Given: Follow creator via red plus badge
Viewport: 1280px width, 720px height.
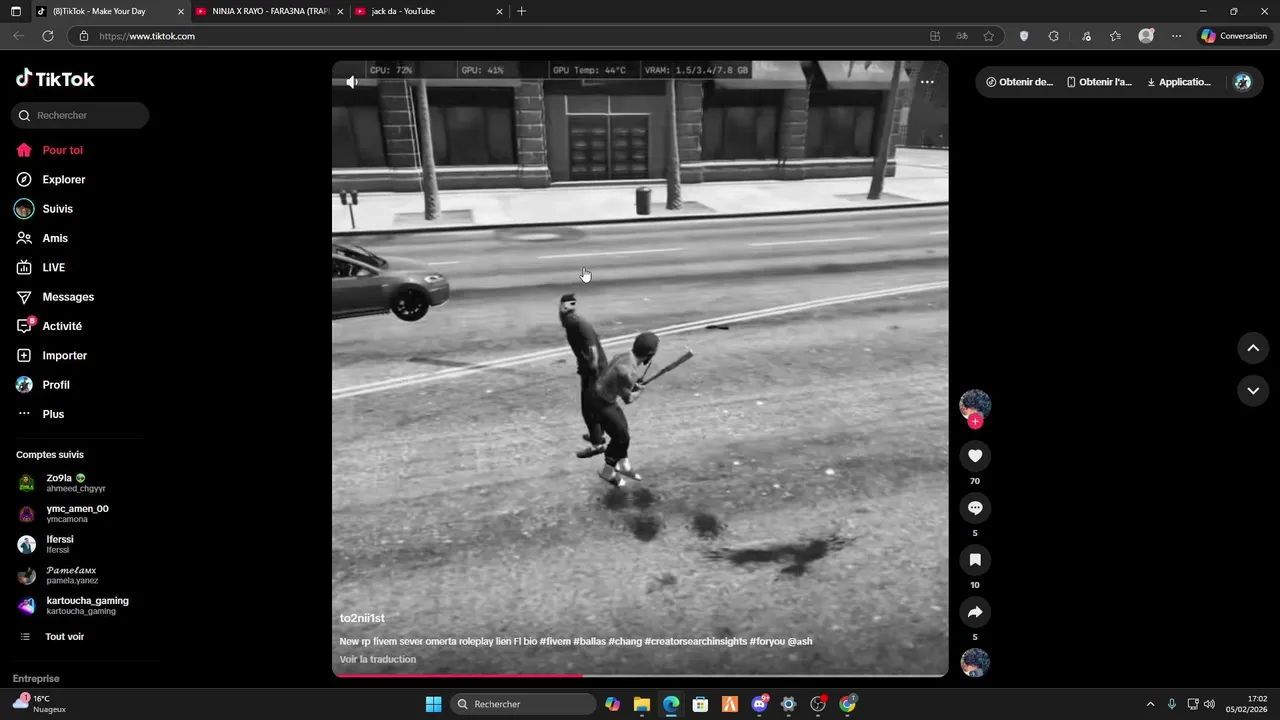Looking at the screenshot, I should pyautogui.click(x=975, y=422).
